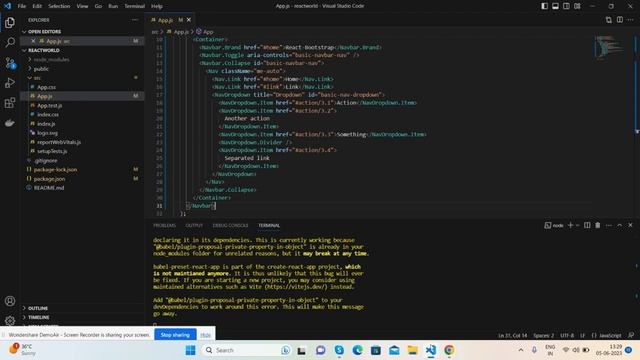Open the Run and Debug view
The width and height of the screenshot is (640, 360).
point(10,82)
